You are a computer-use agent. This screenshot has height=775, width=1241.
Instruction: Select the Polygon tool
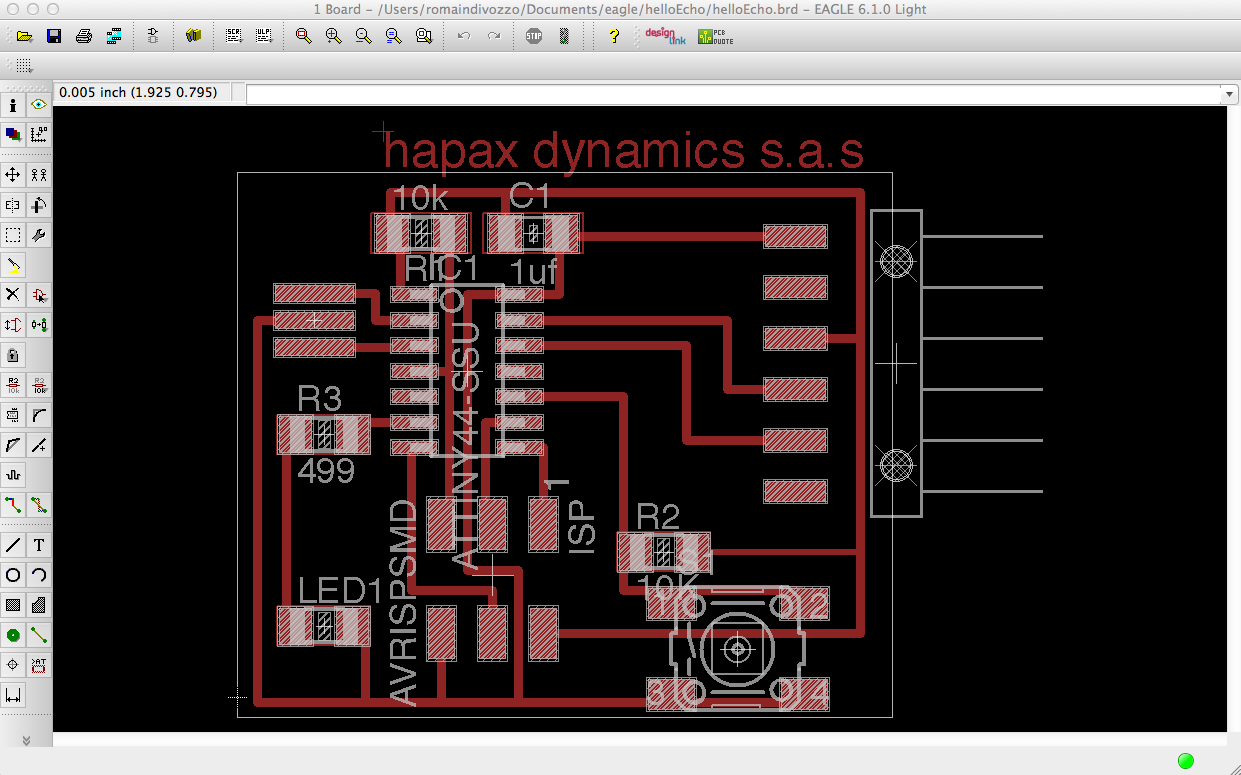tap(39, 604)
